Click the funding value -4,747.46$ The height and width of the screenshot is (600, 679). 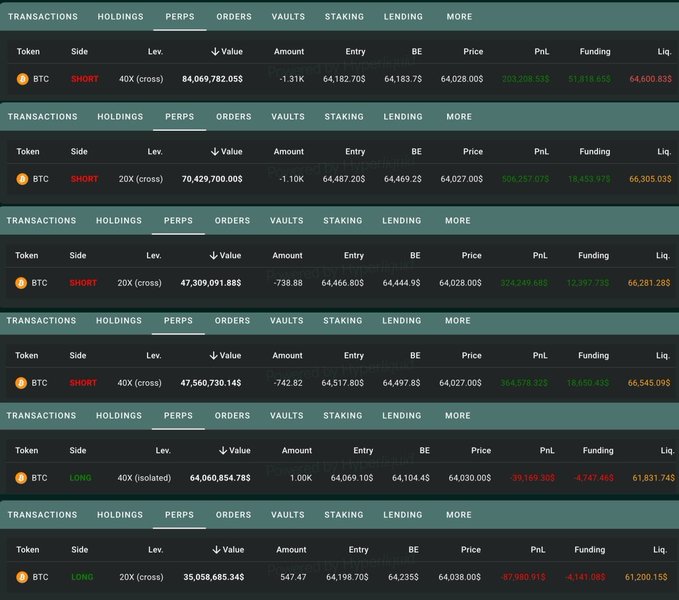pyautogui.click(x=594, y=478)
